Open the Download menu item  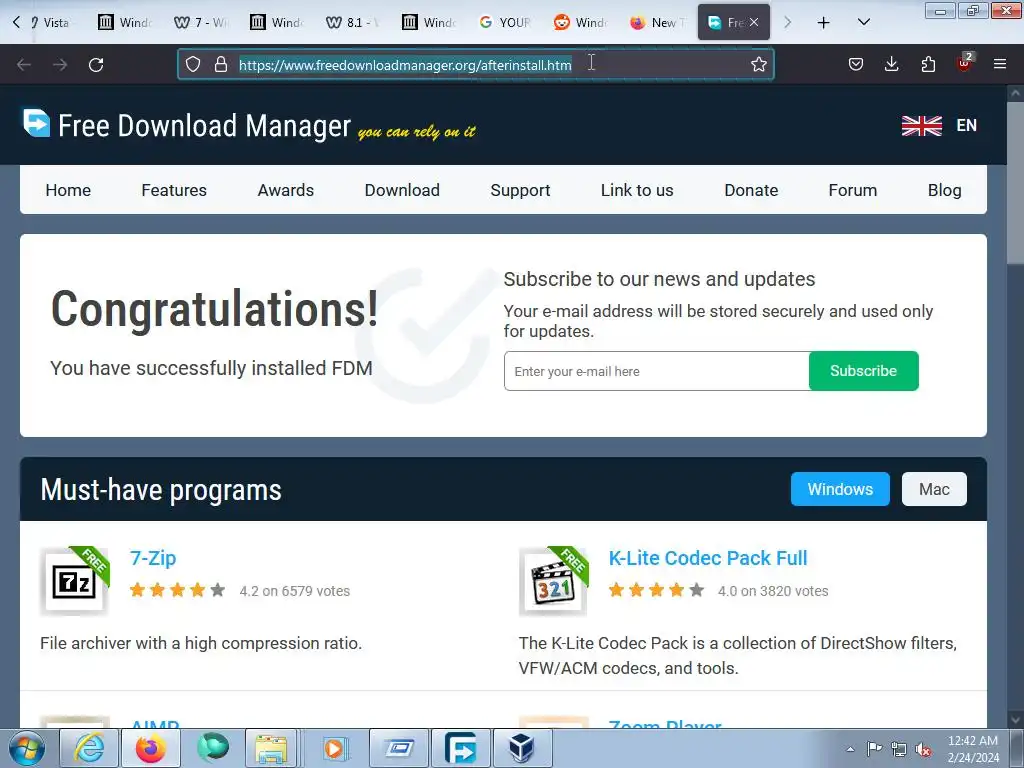[402, 190]
